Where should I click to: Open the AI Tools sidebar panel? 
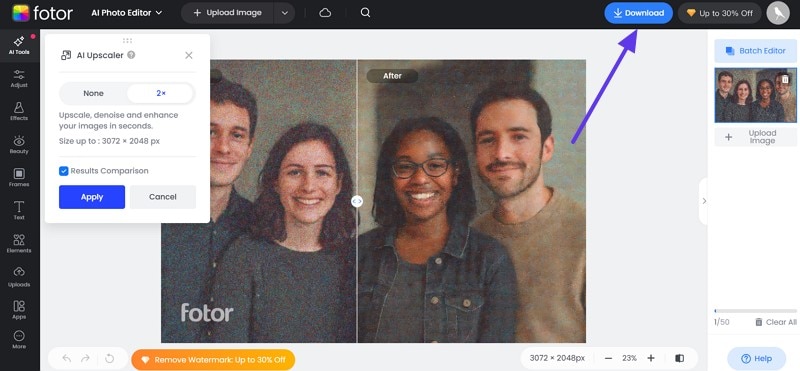19,45
